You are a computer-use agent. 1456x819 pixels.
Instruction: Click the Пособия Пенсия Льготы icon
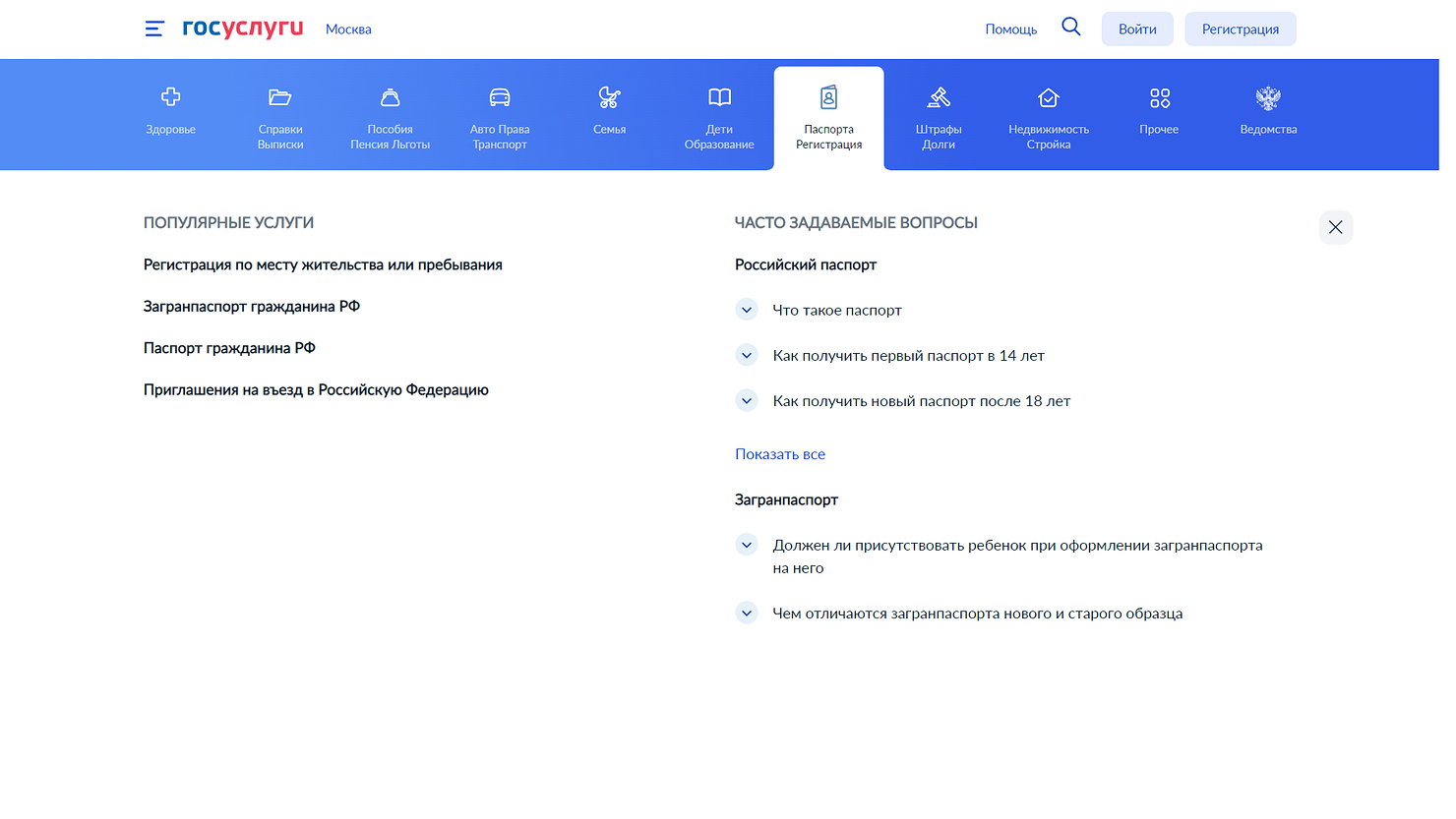click(391, 96)
